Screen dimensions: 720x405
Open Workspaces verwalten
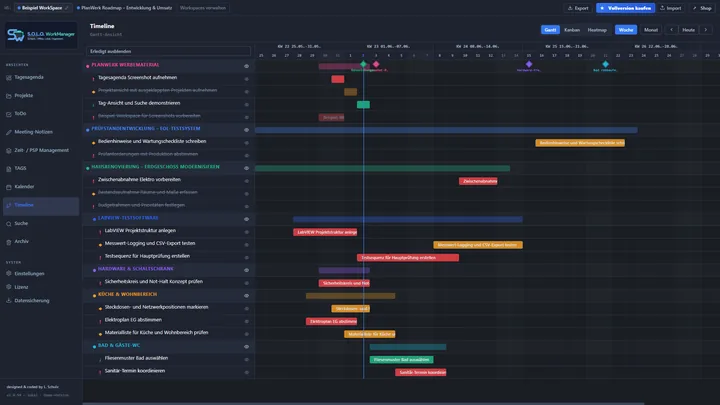coord(203,8)
